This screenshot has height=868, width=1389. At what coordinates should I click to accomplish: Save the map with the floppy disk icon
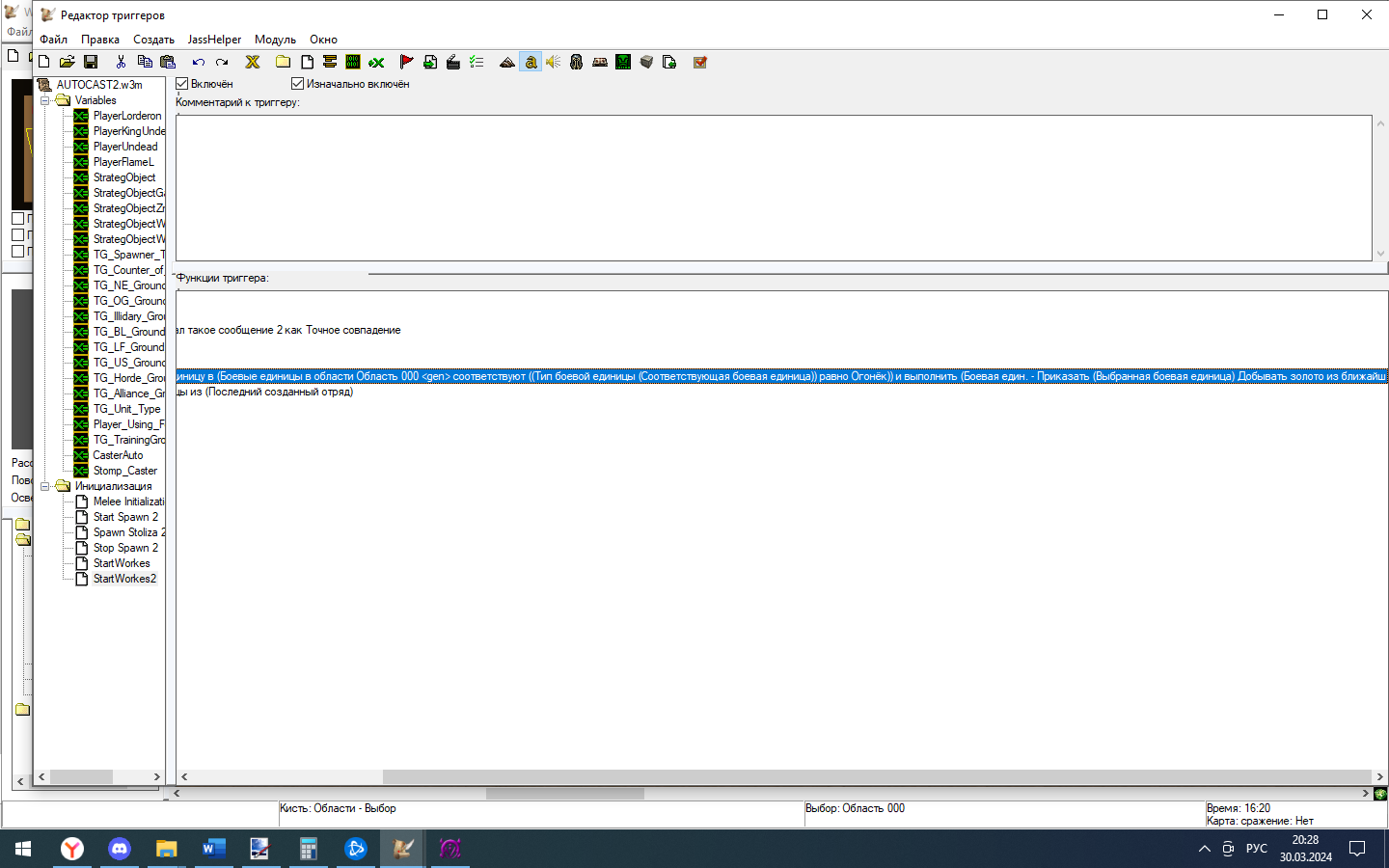(x=91, y=62)
